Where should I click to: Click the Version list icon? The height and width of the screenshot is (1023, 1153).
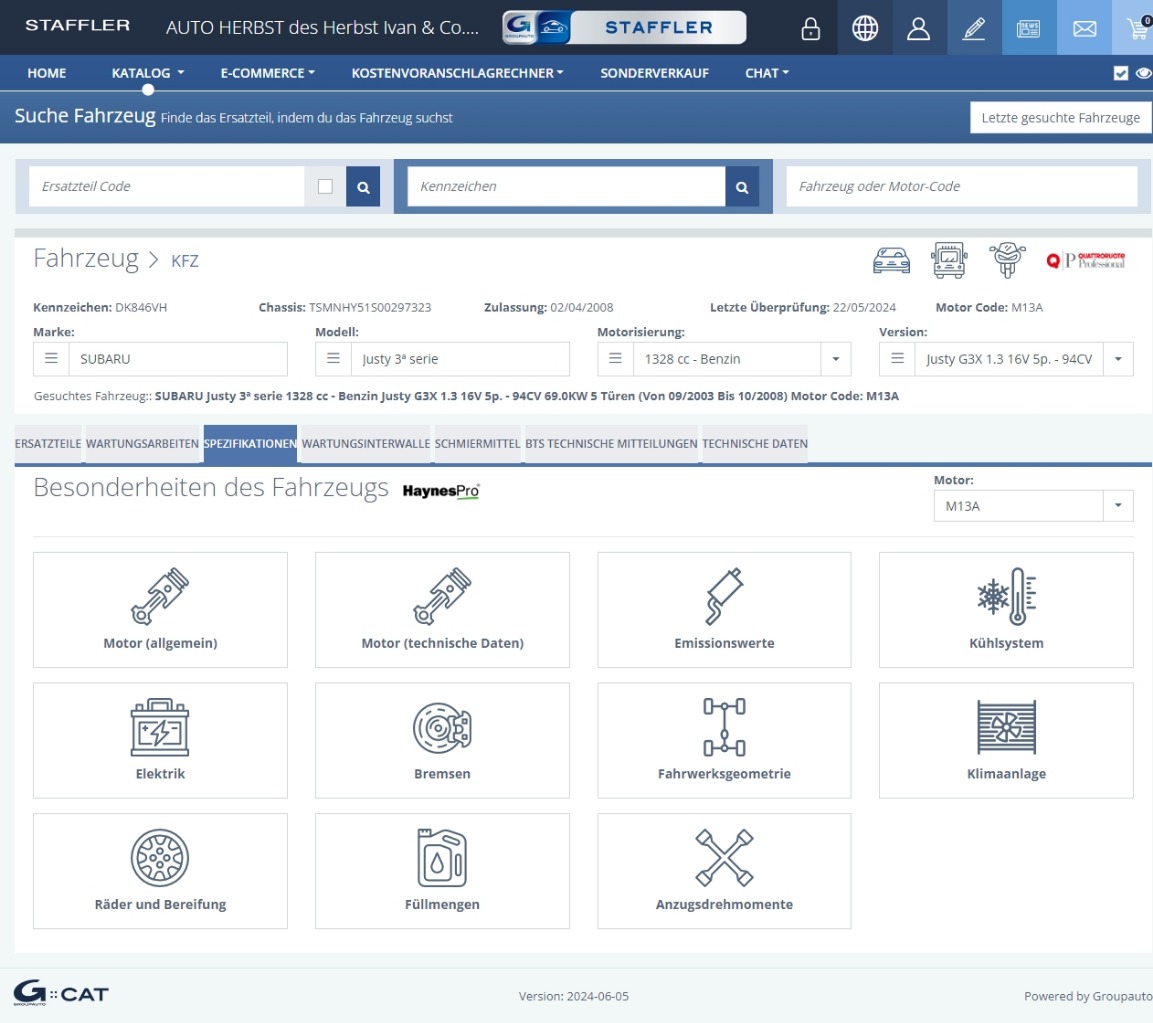[x=897, y=359]
